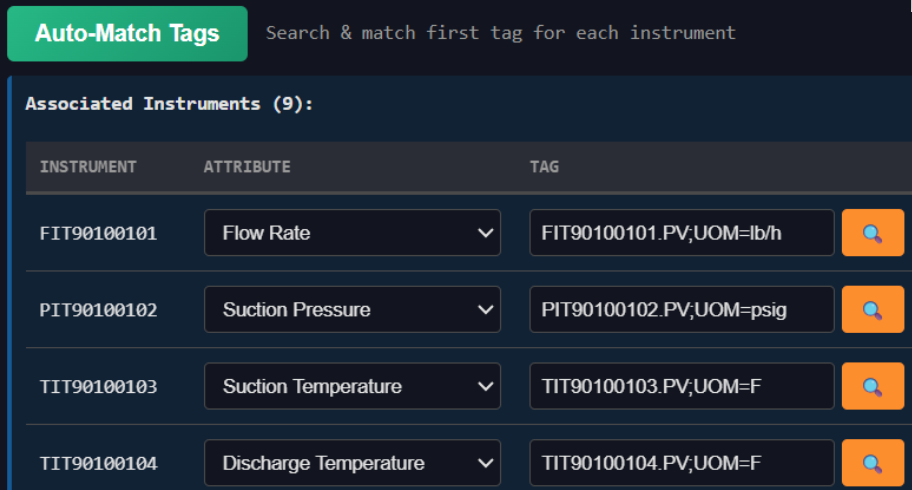Click the TIT90100103 instrument label
Viewport: 912px width, 490px height.
pyautogui.click(x=98, y=387)
